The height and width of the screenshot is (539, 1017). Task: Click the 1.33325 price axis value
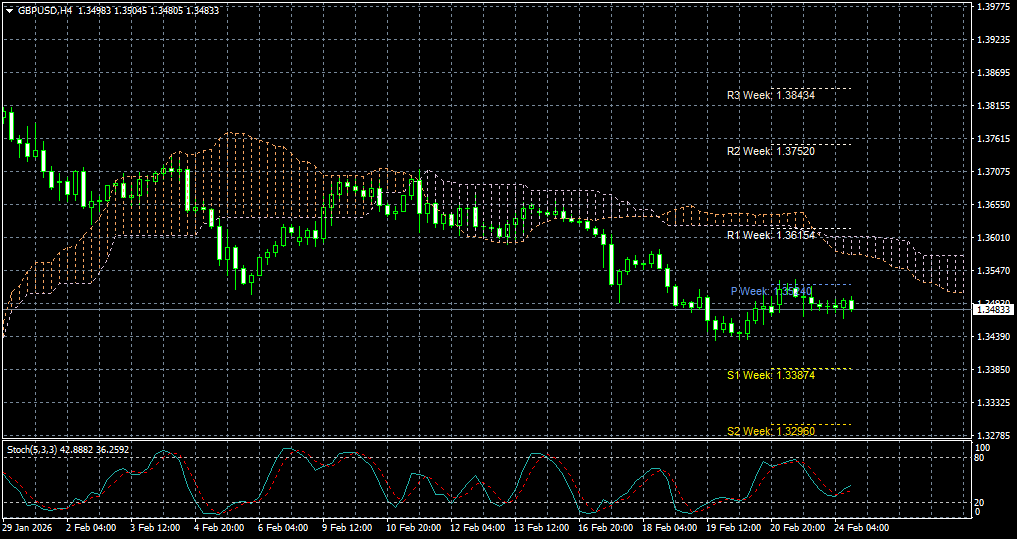point(993,403)
